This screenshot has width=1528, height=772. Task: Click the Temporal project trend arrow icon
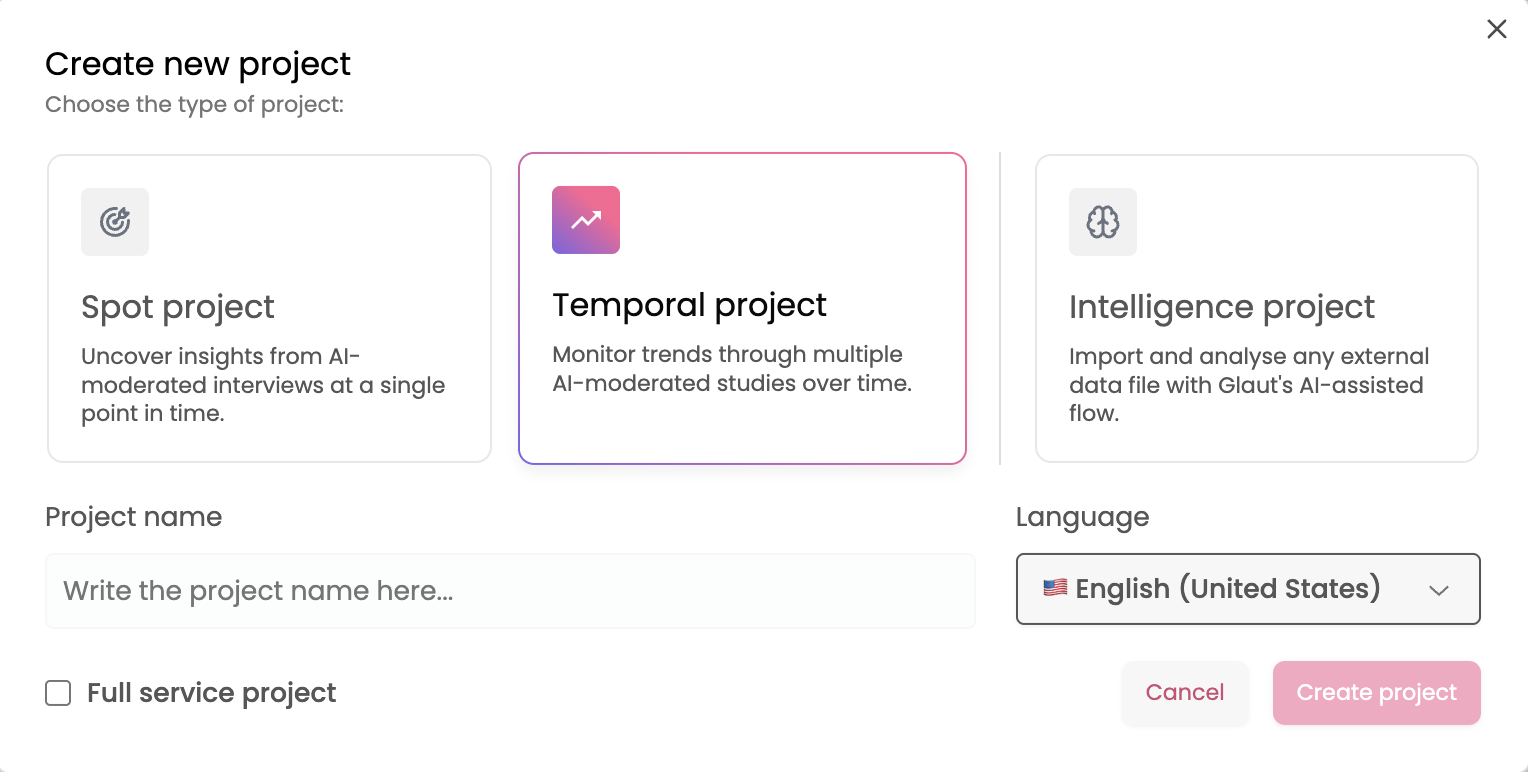[586, 220]
